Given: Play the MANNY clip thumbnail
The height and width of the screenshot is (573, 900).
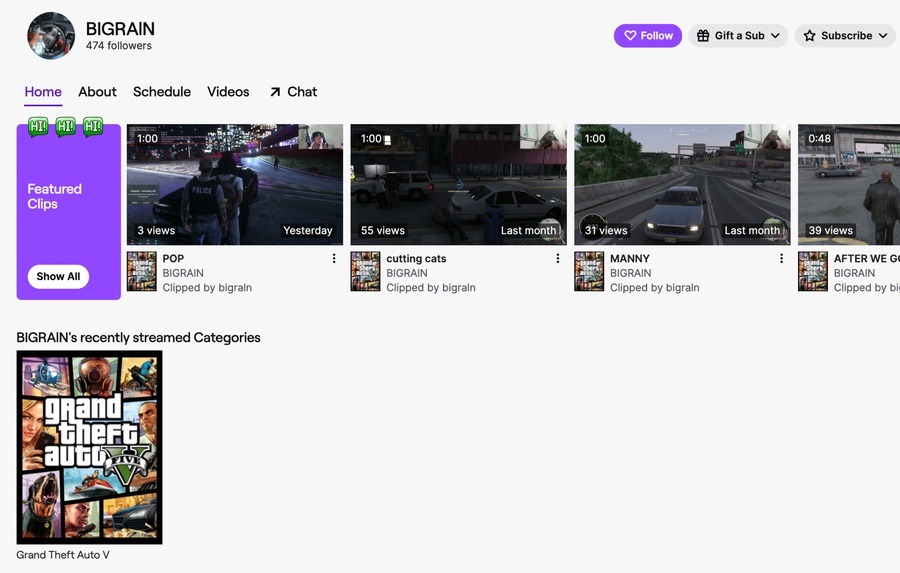Looking at the screenshot, I should tap(682, 184).
